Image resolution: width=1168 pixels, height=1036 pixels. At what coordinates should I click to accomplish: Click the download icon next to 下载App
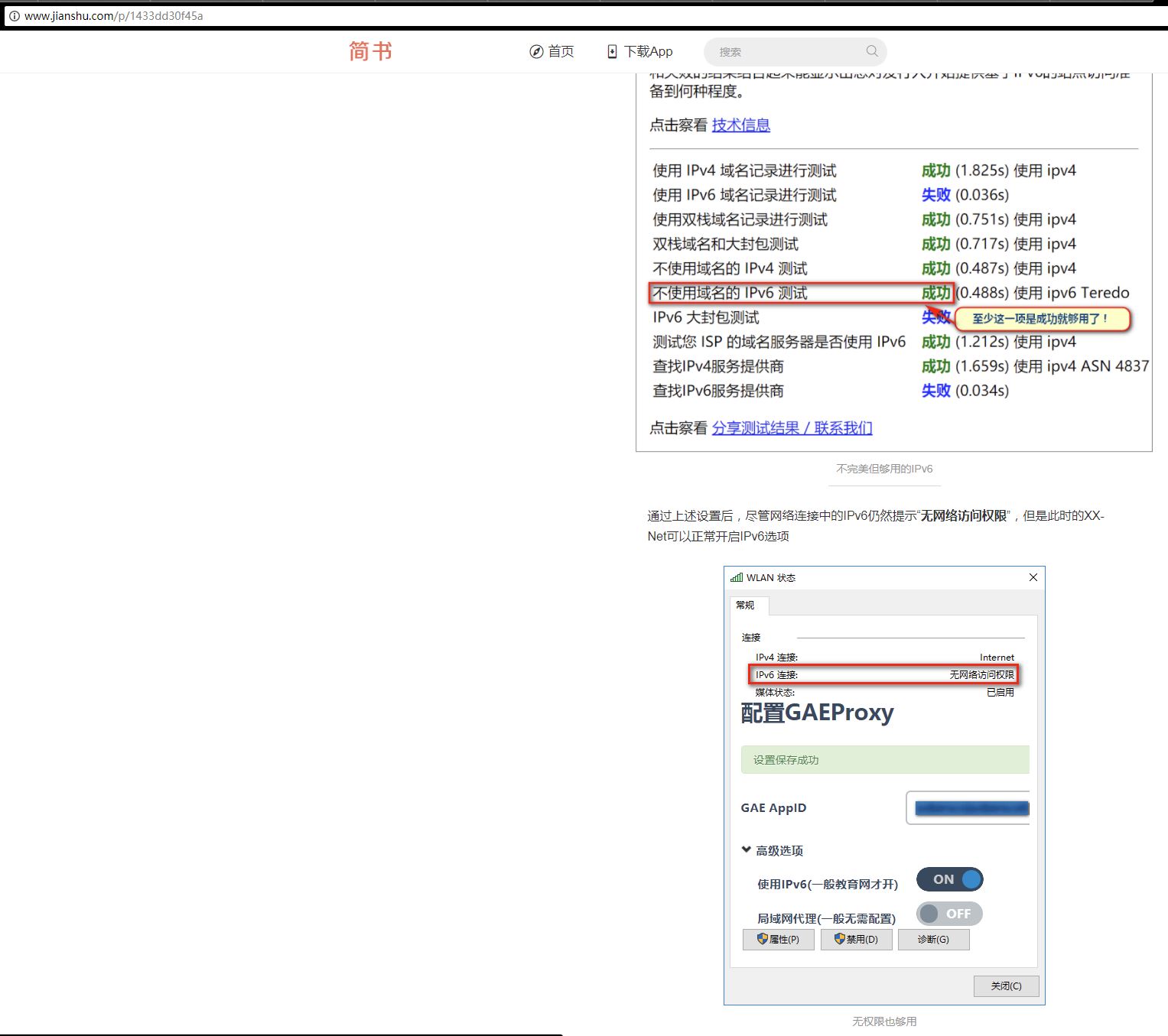[612, 50]
